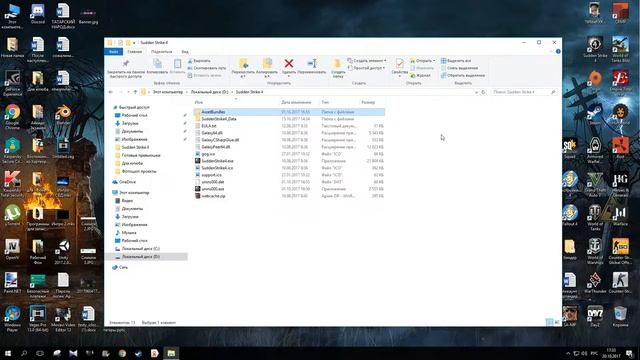
Task: Open Корзина (Recycle Bin) desktop icon
Action: point(620,316)
